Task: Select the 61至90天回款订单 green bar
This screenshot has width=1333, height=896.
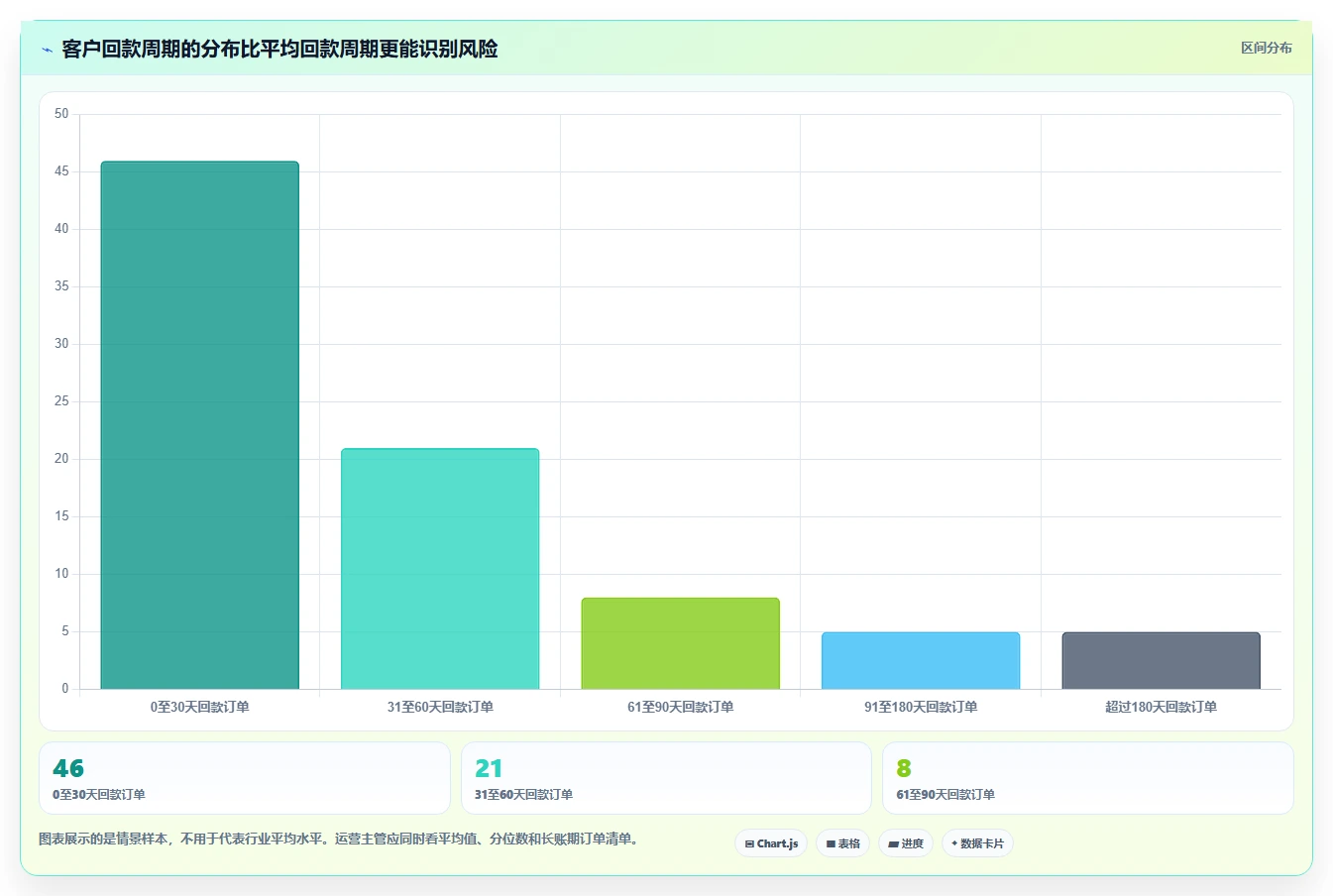Action: click(x=680, y=643)
